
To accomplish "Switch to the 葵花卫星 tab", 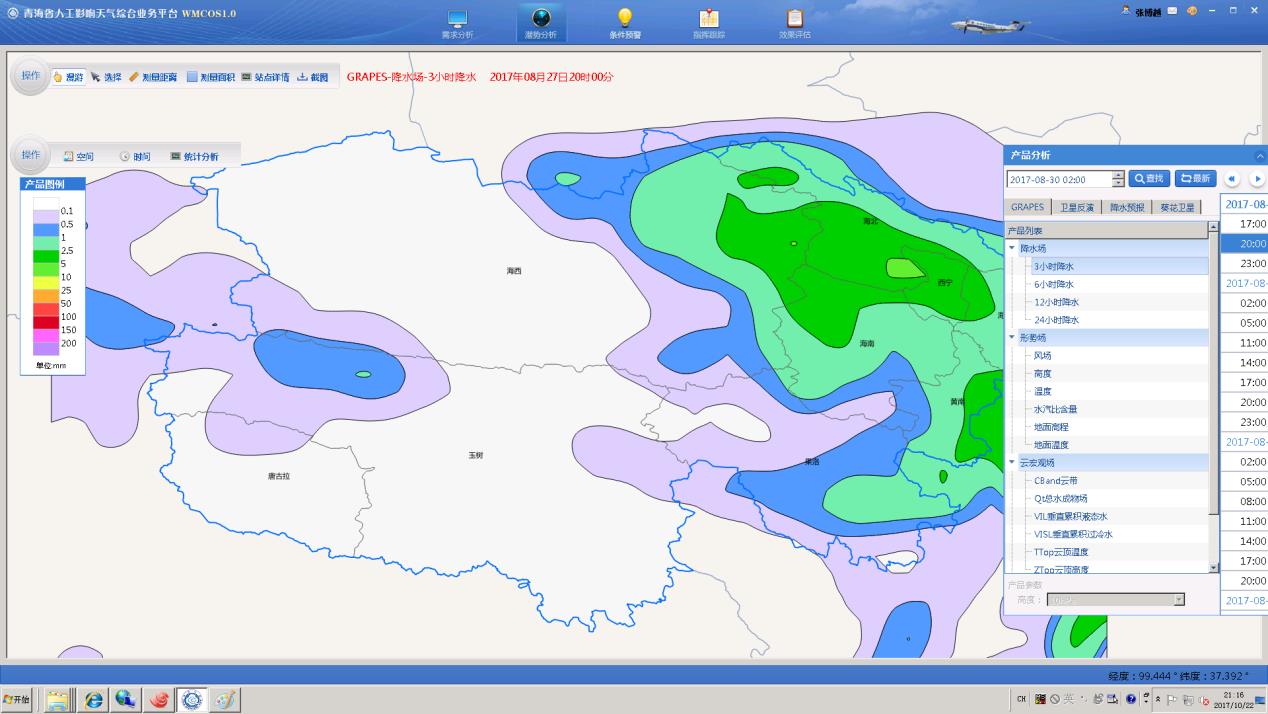I will point(1176,207).
